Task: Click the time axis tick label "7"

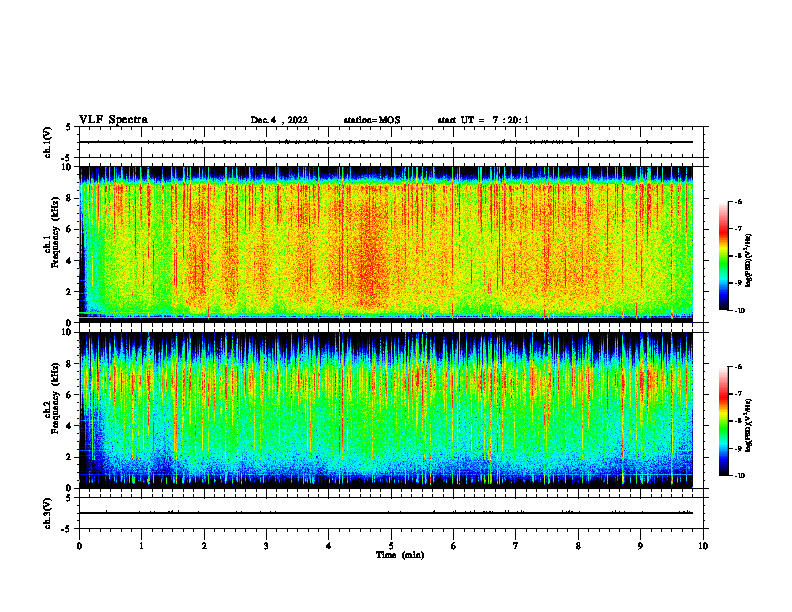Action: [x=516, y=546]
